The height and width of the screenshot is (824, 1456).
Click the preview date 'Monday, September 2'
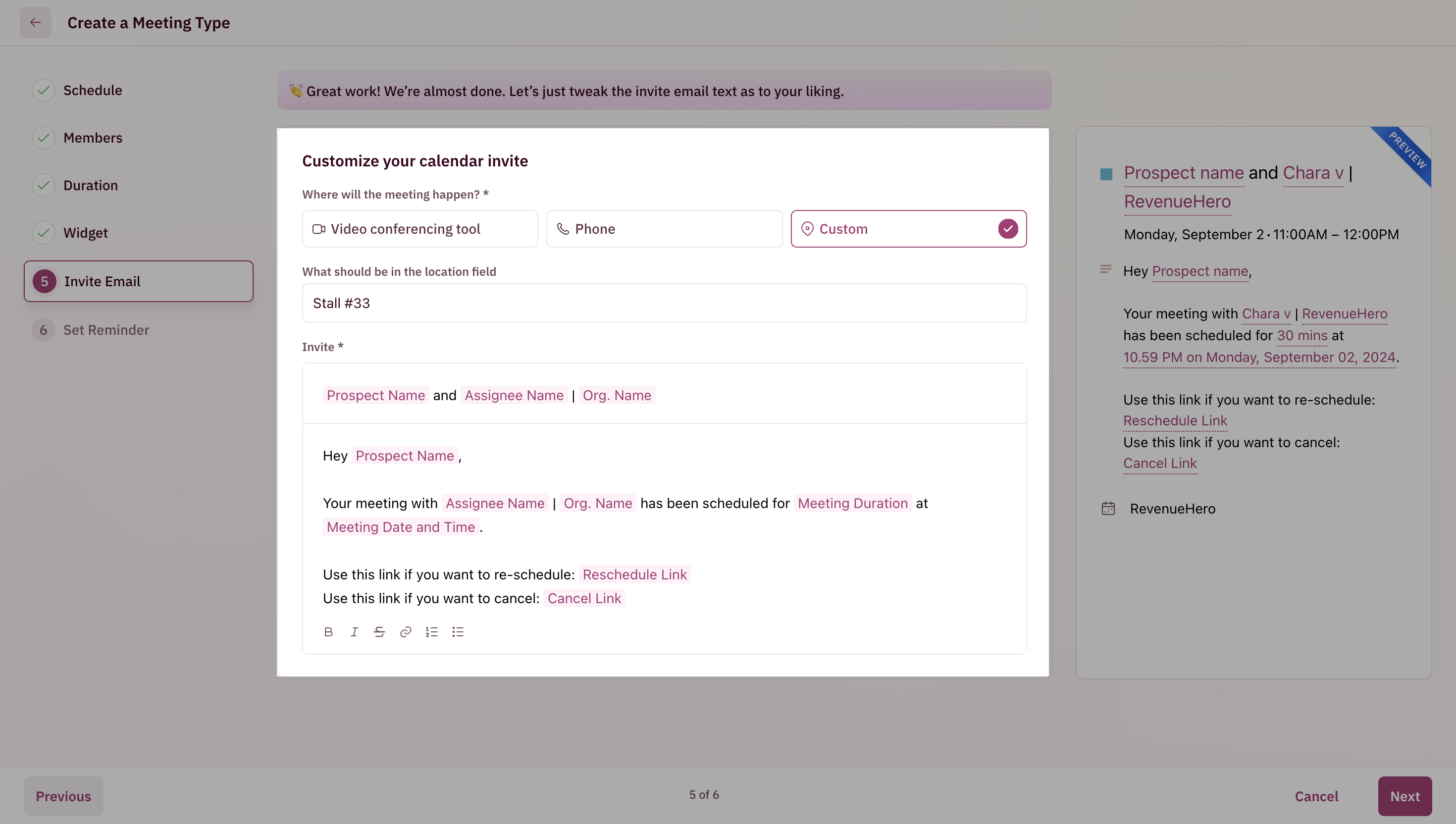pyautogui.click(x=1194, y=234)
